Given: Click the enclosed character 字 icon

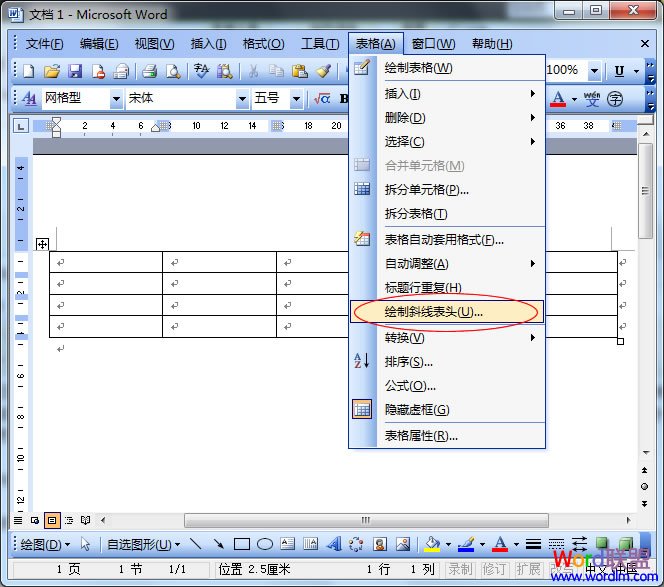Looking at the screenshot, I should [615, 99].
